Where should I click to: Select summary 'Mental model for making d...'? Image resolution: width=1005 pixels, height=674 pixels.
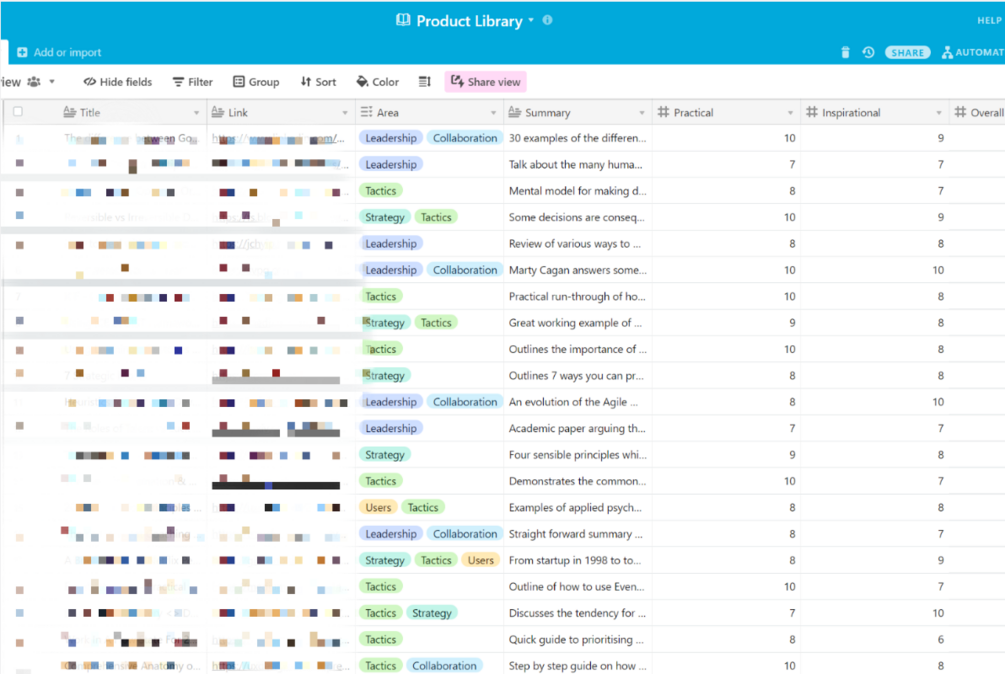577,191
